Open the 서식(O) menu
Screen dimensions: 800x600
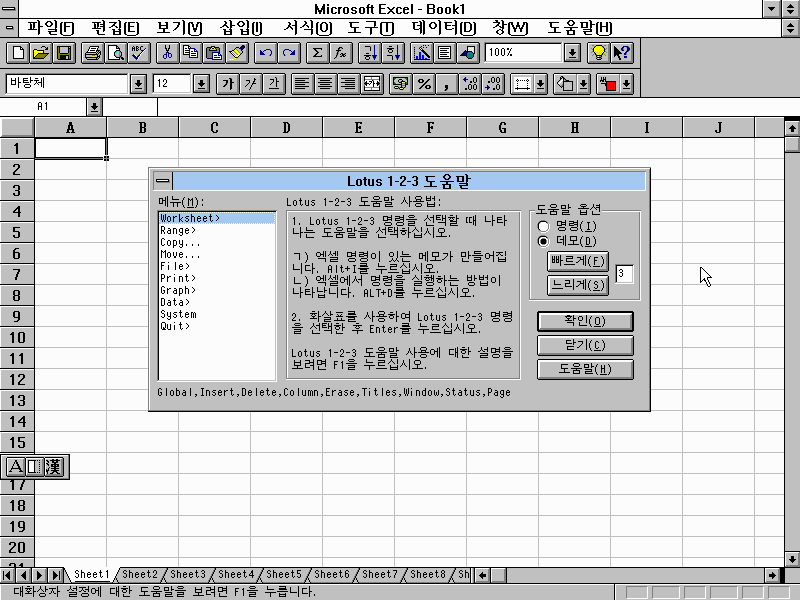(307, 28)
